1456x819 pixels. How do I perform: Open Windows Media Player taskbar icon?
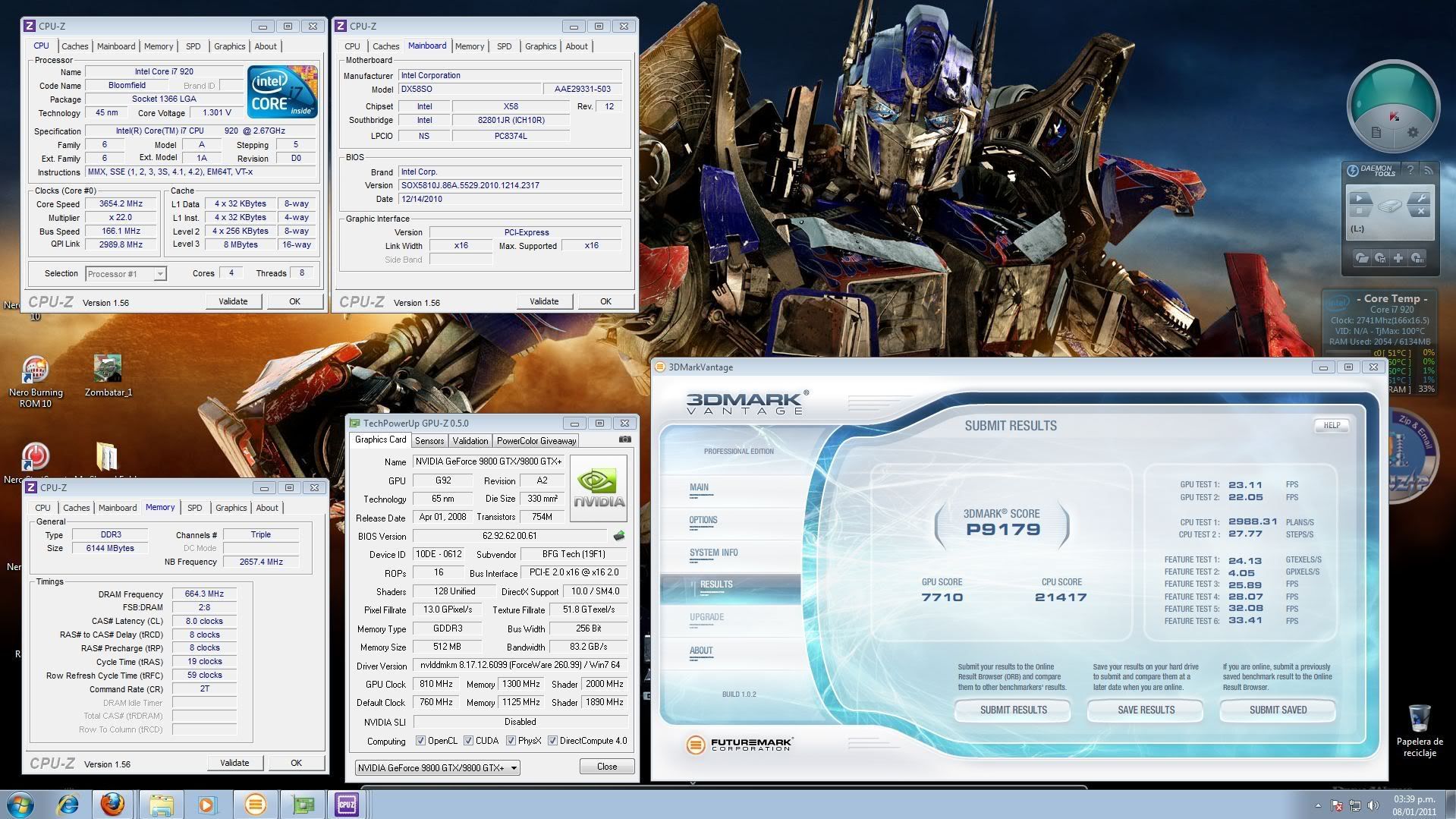(x=207, y=804)
